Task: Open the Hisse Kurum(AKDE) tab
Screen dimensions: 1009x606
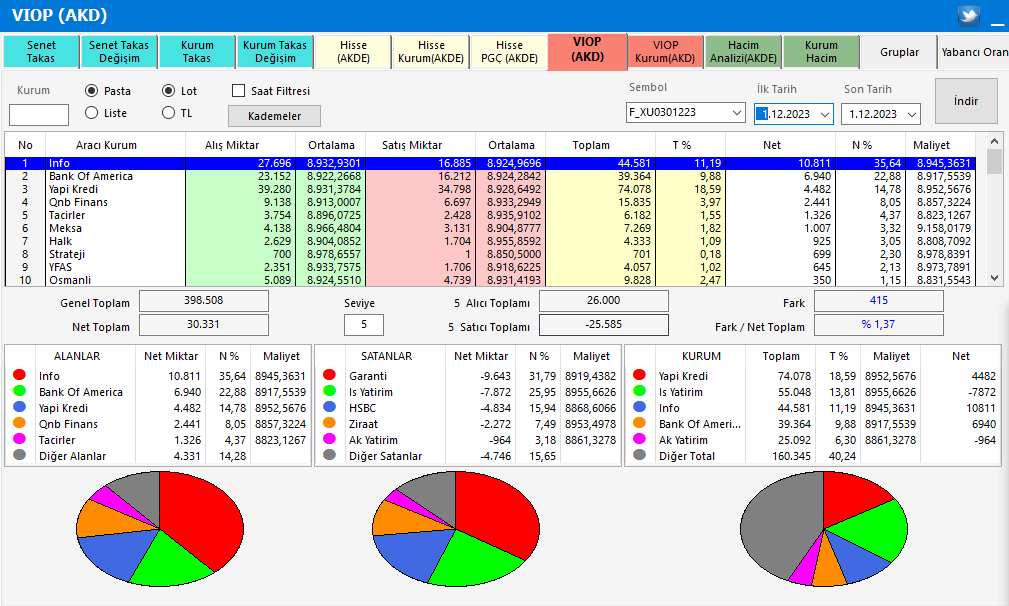Action: click(x=431, y=51)
